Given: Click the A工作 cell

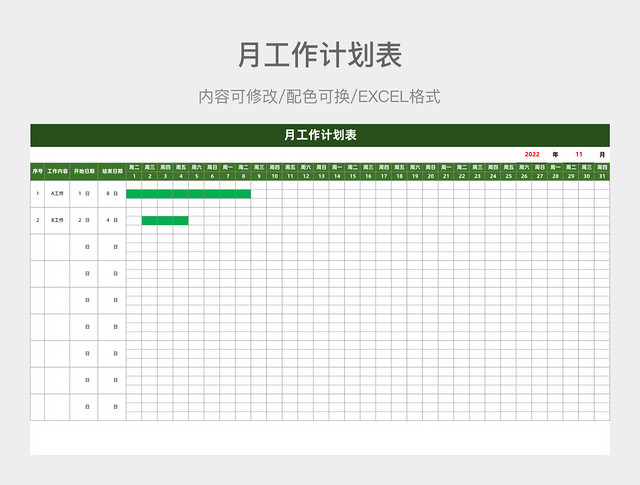Looking at the screenshot, I should click(57, 194).
